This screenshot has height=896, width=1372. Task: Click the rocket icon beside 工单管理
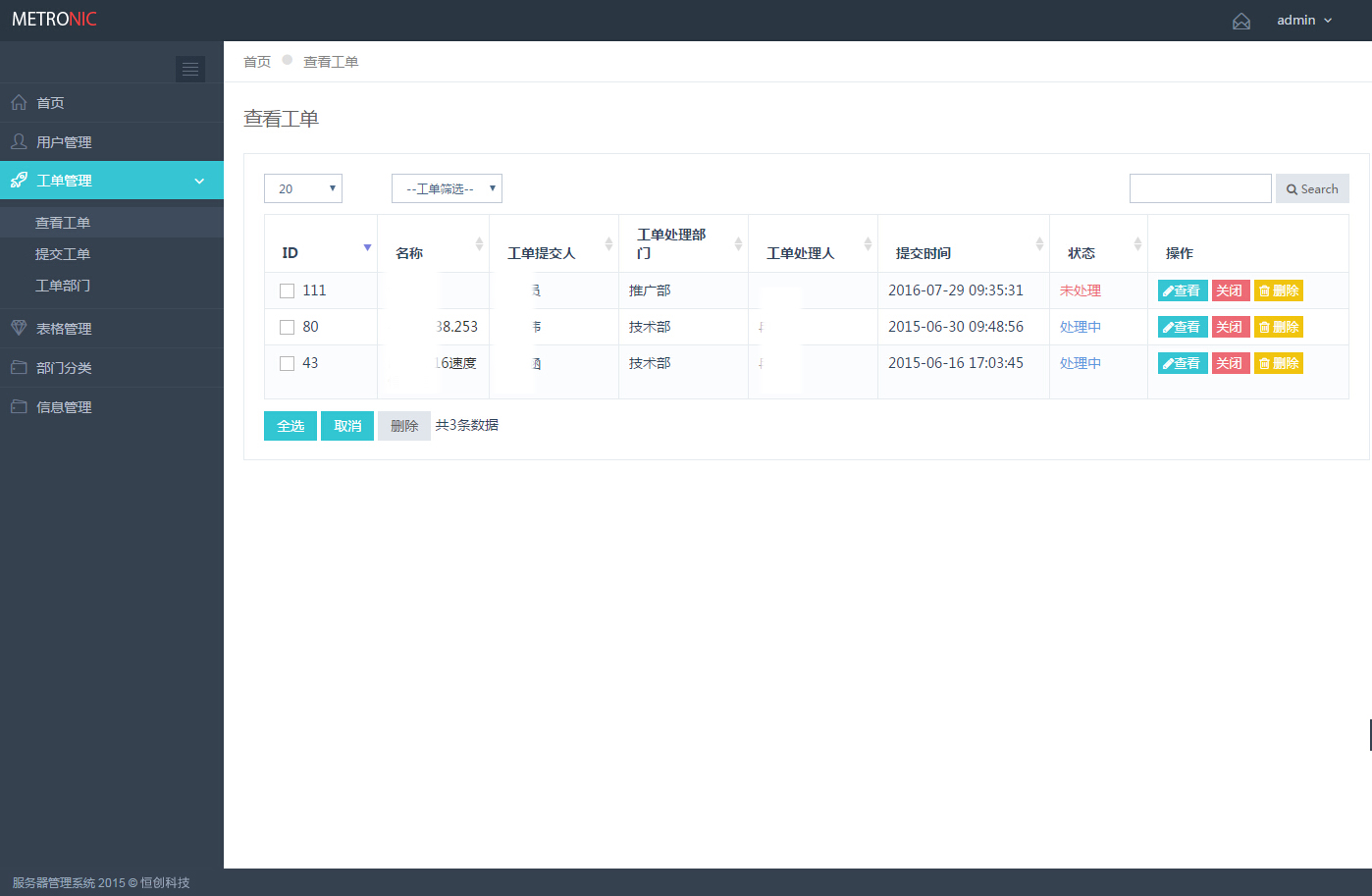19,180
